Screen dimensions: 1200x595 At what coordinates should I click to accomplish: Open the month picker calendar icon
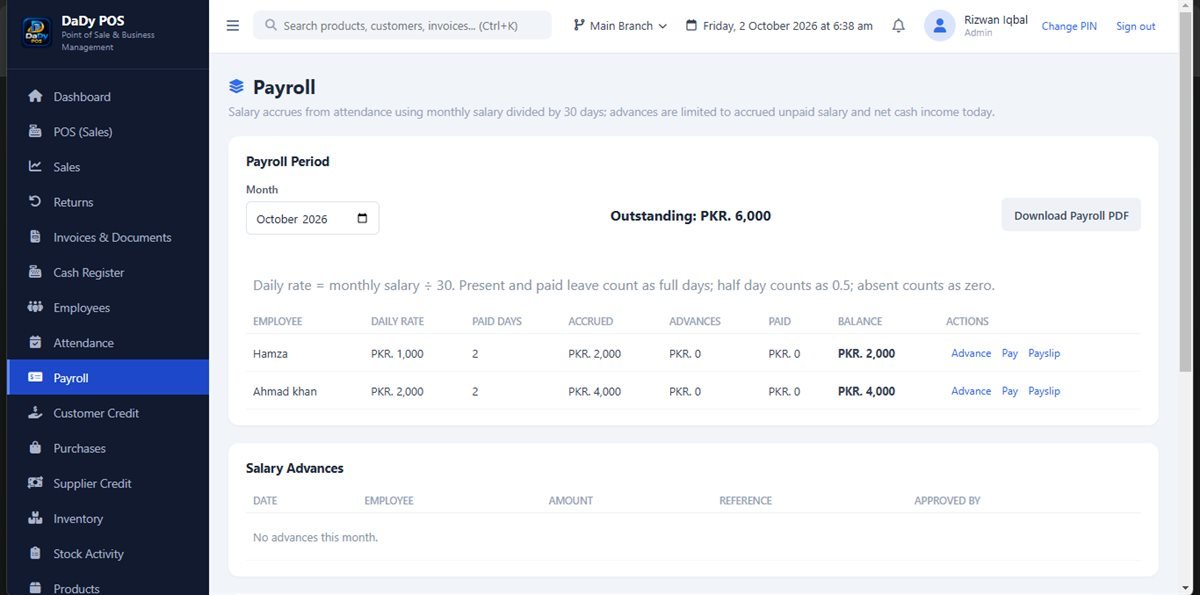tap(362, 219)
